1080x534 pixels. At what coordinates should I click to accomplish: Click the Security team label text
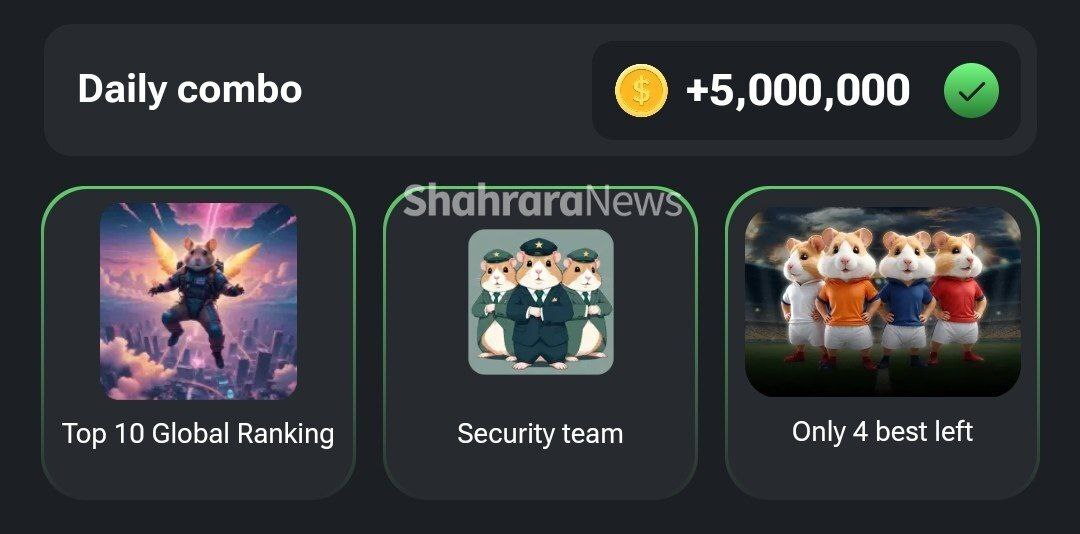pyautogui.click(x=540, y=434)
